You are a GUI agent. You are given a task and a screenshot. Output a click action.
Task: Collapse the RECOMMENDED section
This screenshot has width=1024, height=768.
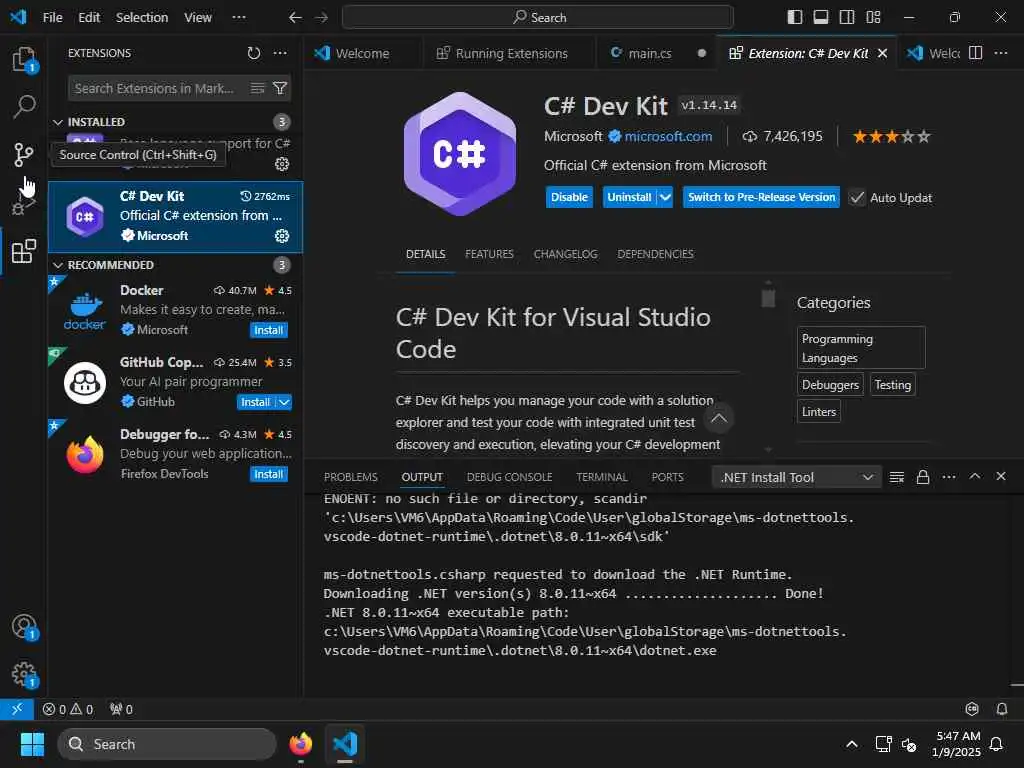pos(57,265)
